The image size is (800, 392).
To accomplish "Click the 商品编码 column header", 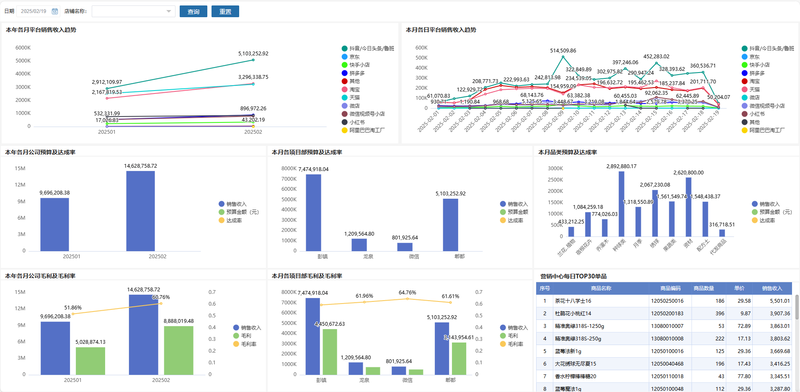I will click(x=669, y=288).
